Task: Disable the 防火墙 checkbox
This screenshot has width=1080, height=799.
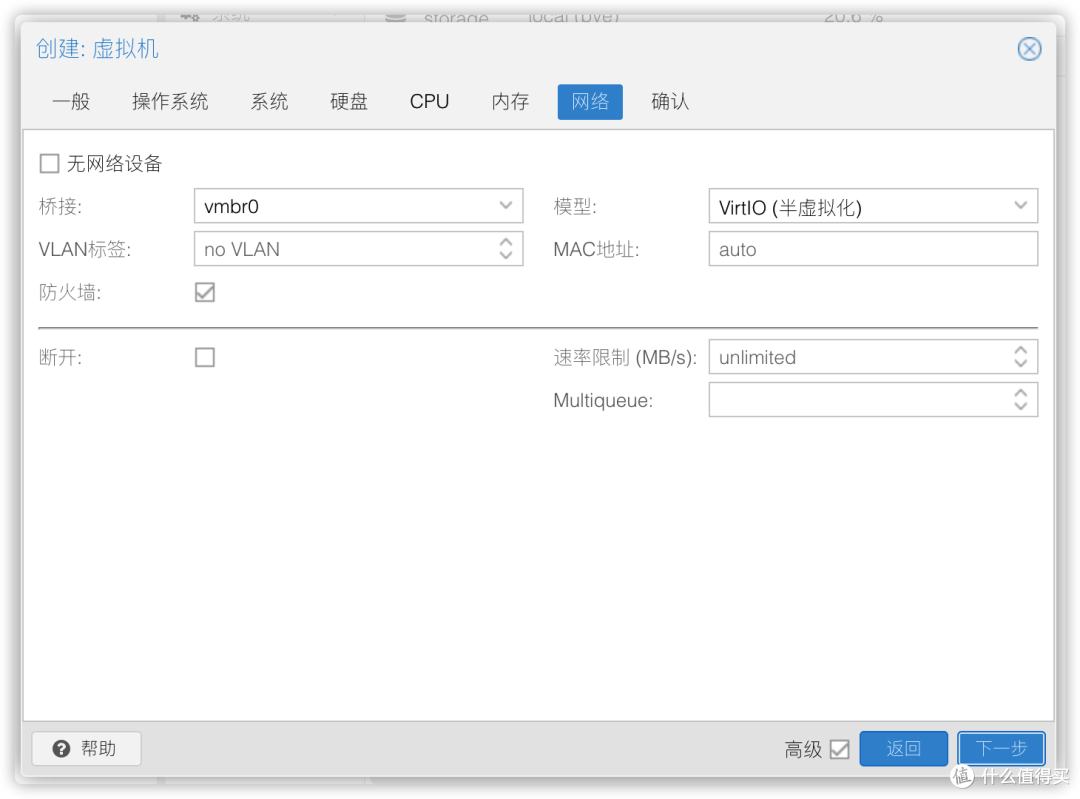Action: tap(205, 292)
